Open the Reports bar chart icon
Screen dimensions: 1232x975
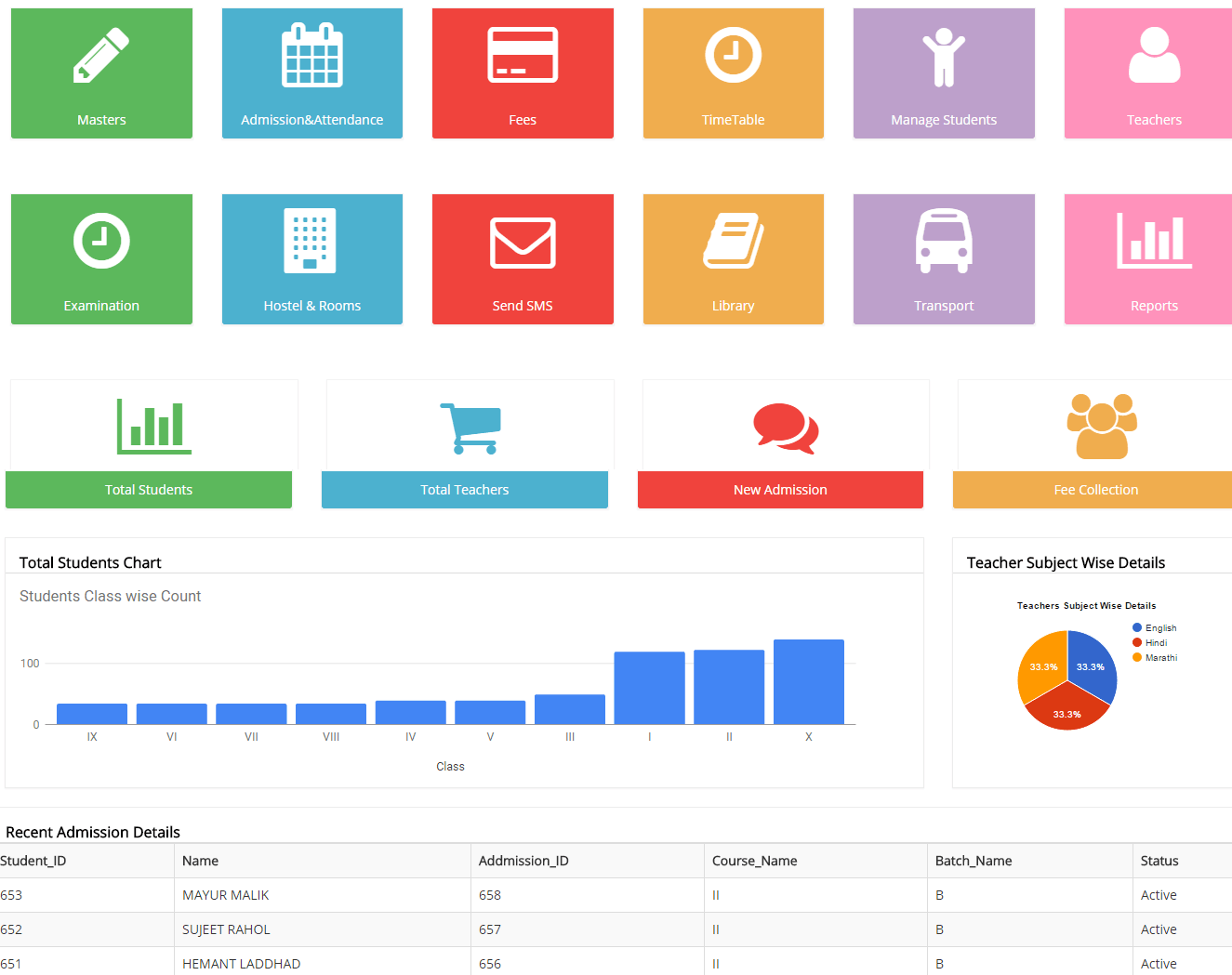click(x=1154, y=241)
